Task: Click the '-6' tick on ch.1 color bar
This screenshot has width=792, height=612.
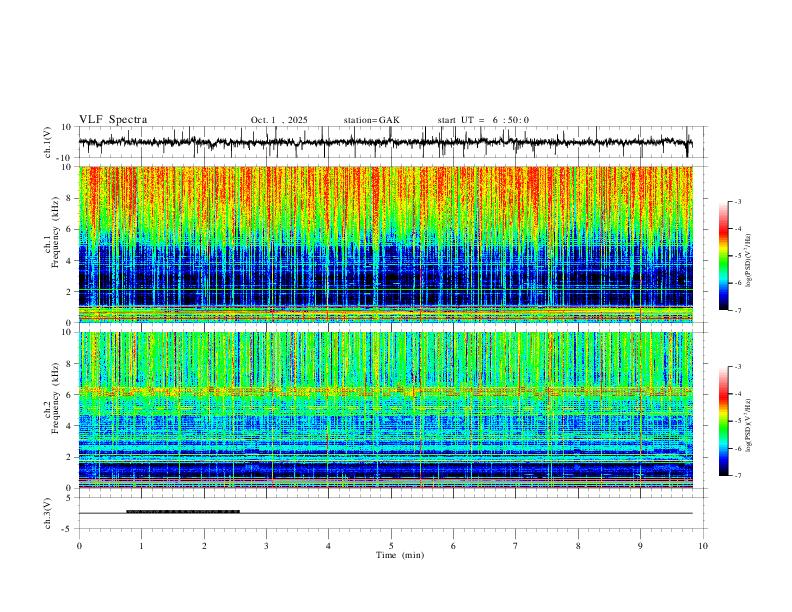Action: click(738, 283)
